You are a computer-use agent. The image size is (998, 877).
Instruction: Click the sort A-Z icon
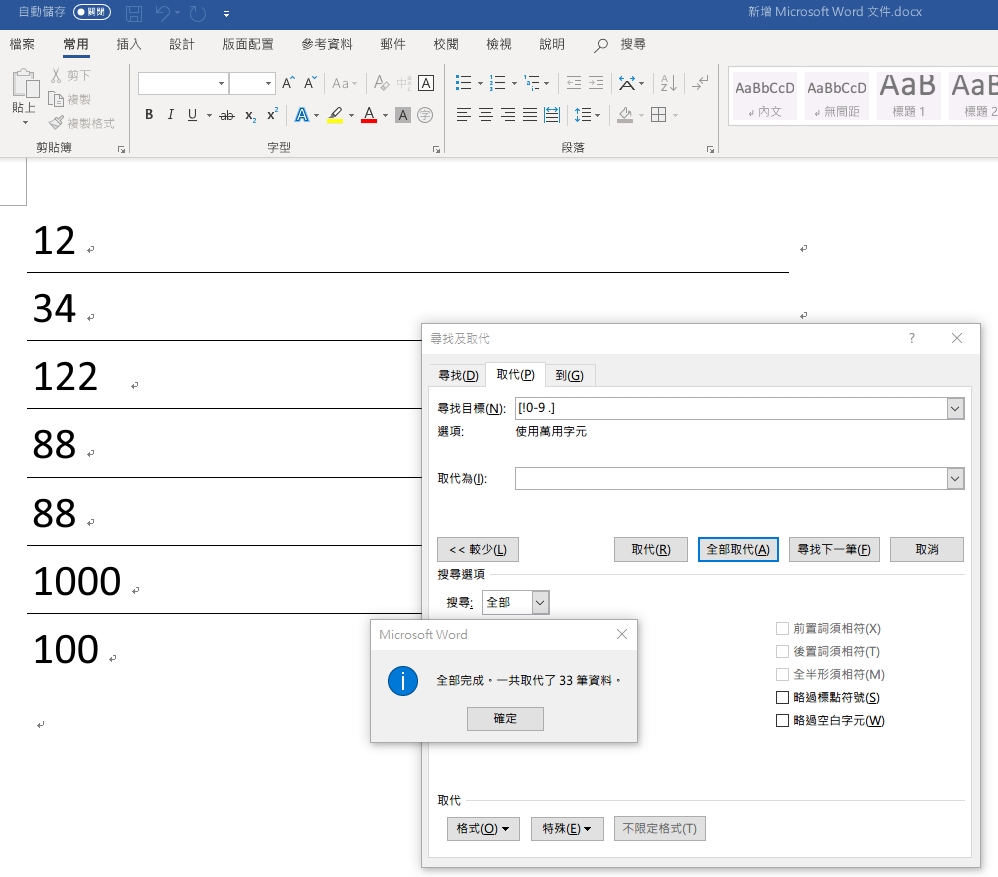[669, 83]
